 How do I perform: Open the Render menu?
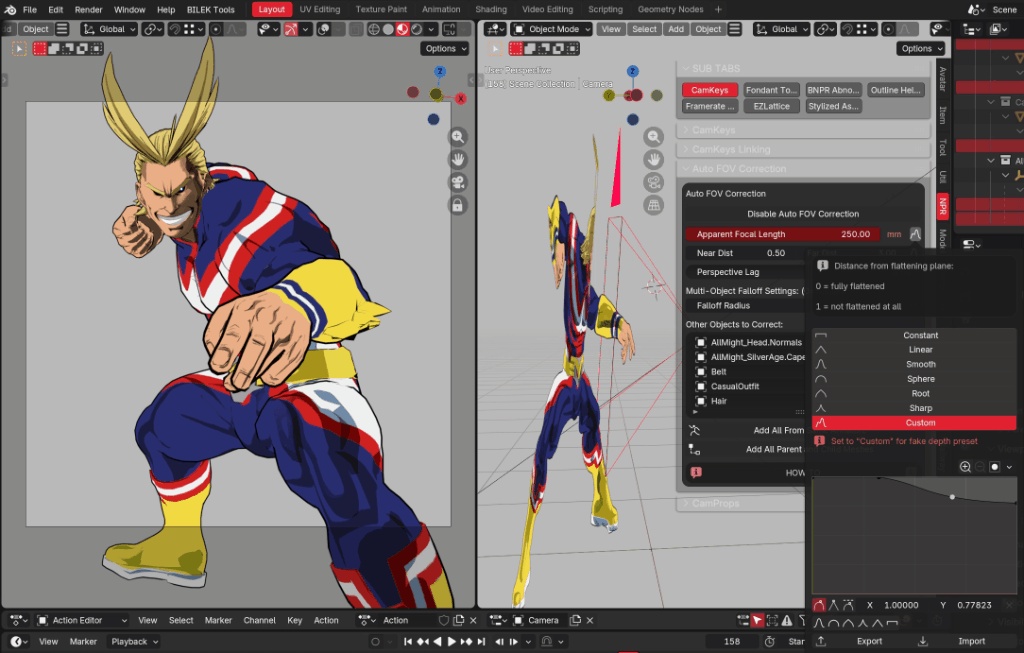pyautogui.click(x=88, y=10)
